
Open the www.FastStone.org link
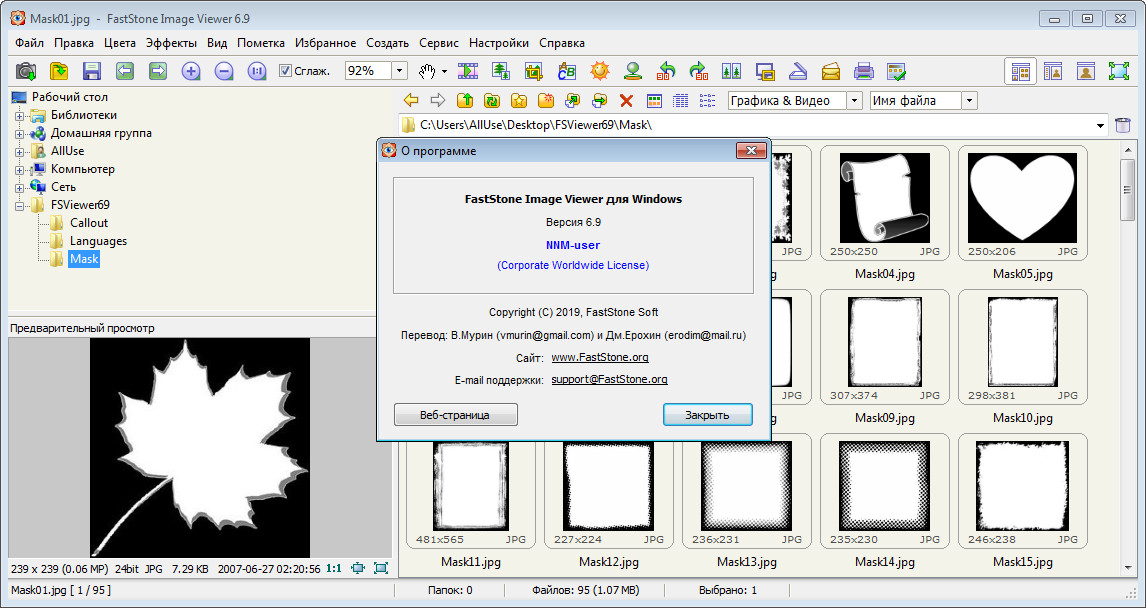[600, 357]
